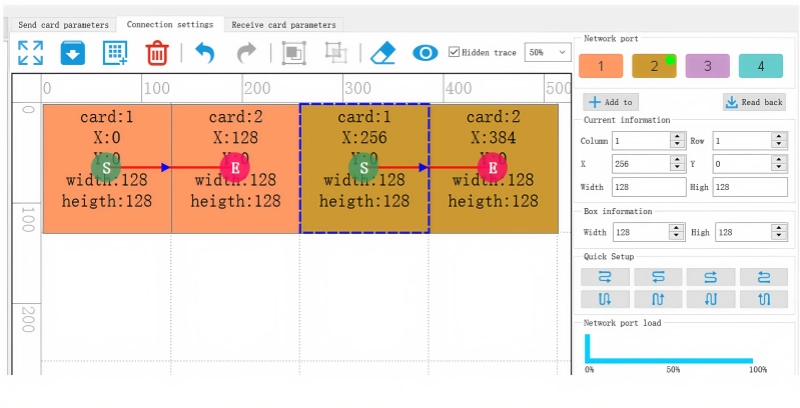Click the Column spinner arrows
The image size is (800, 408).
tap(678, 141)
